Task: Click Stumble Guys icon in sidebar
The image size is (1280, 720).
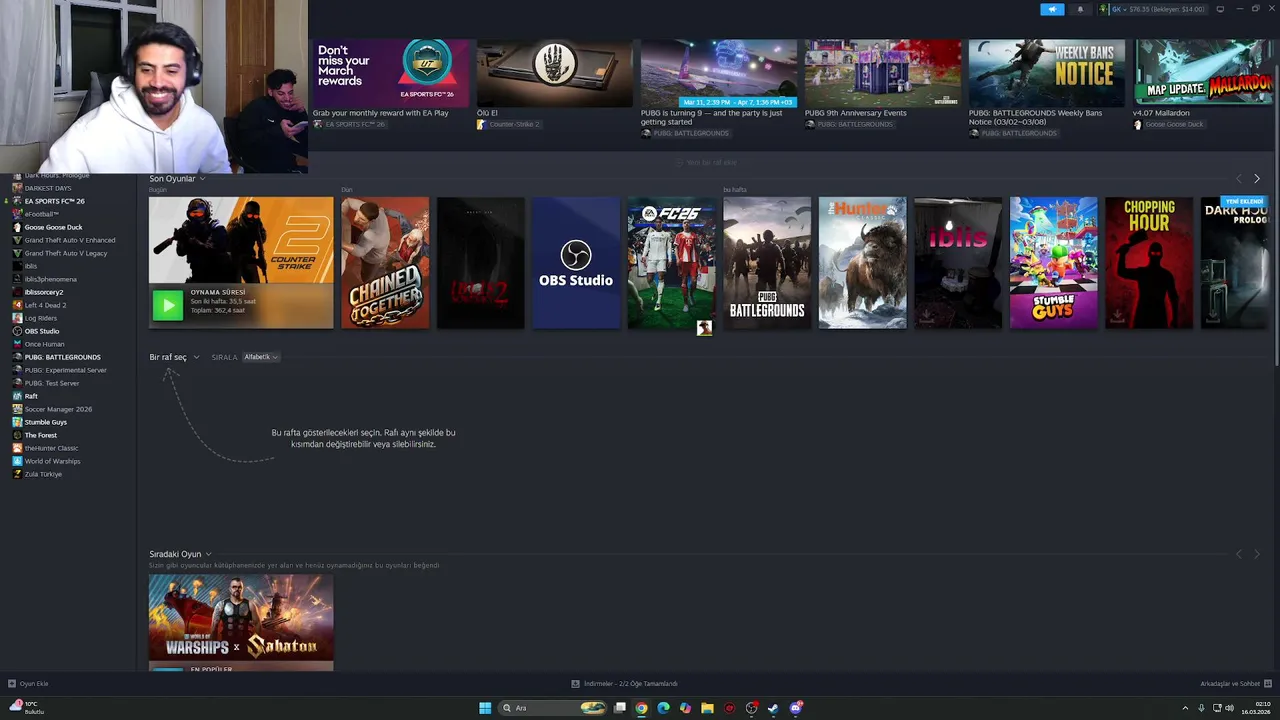Action: 17,422
